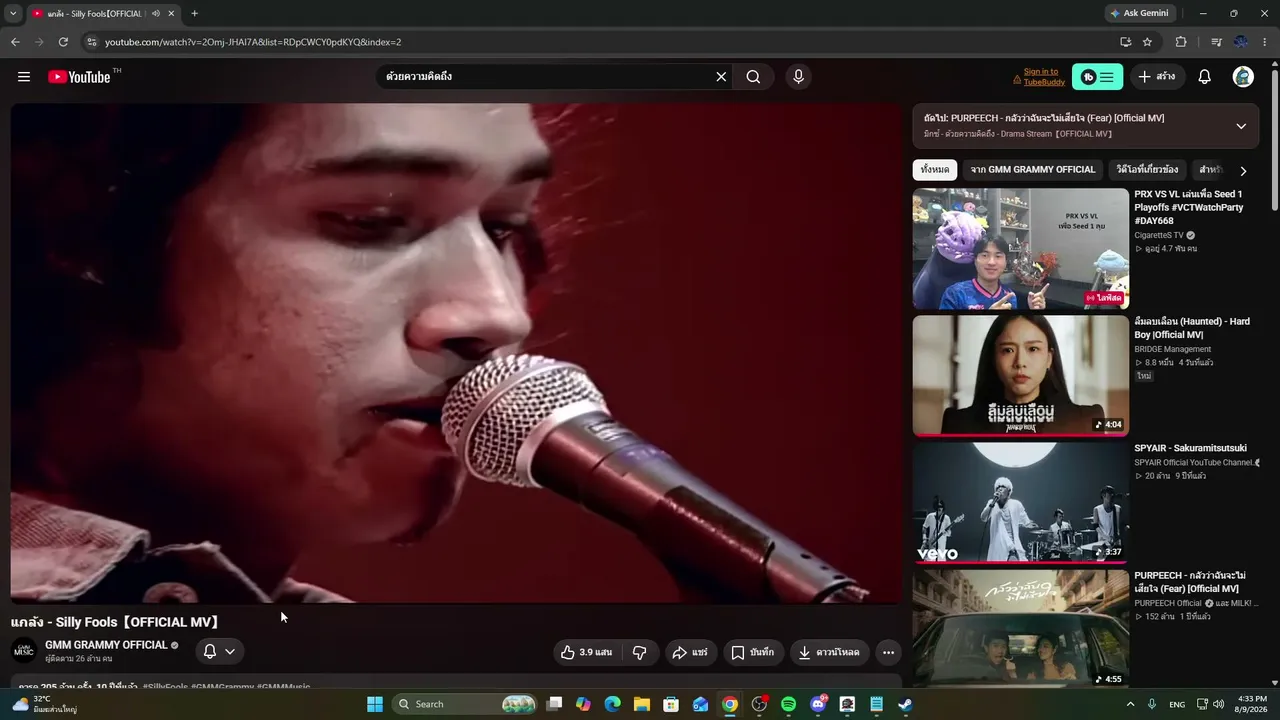Open Windows taskbar Search
Viewport: 1280px width, 720px height.
[465, 704]
